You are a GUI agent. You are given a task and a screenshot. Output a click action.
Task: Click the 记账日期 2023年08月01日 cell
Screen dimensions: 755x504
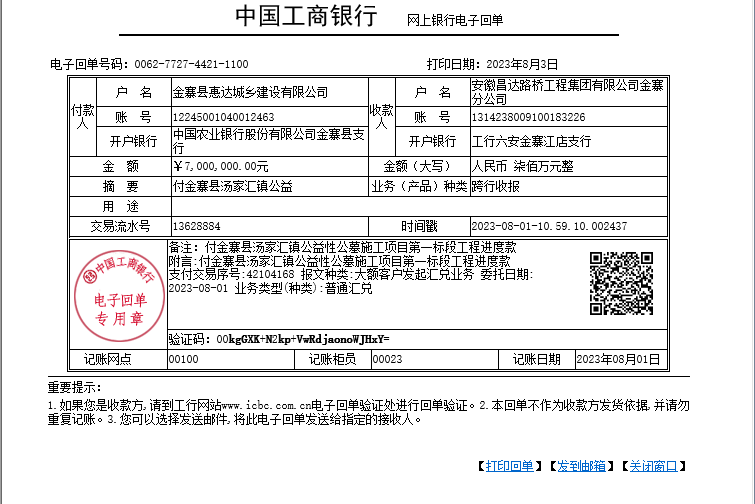coord(619,359)
